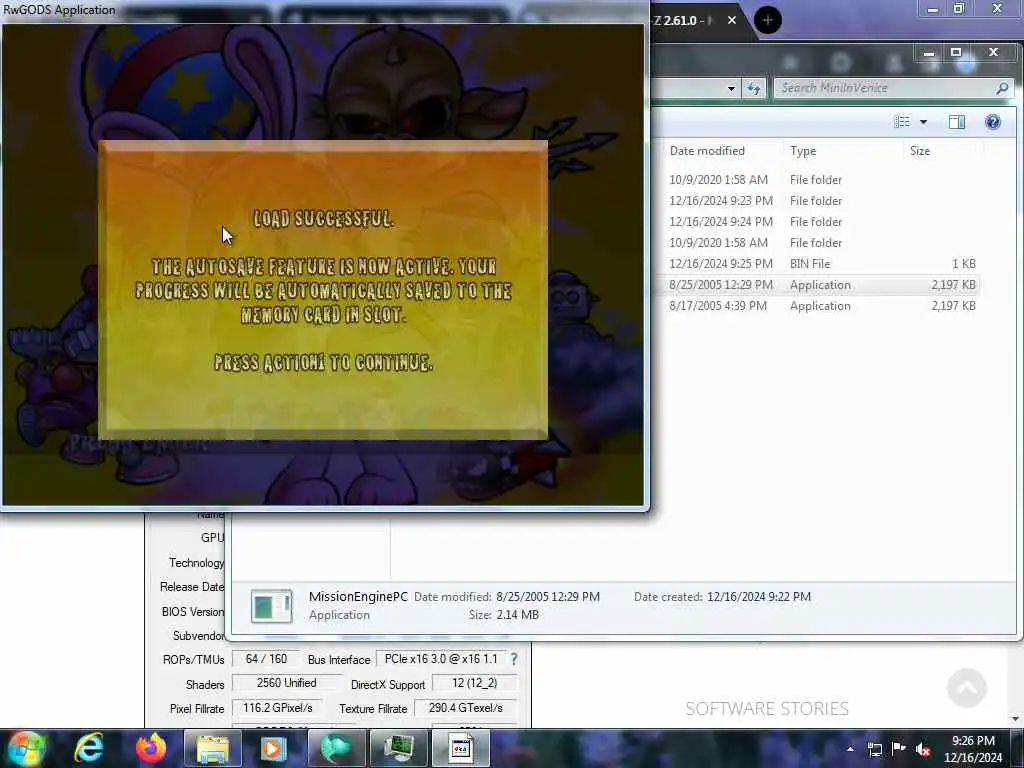Image resolution: width=1024 pixels, height=768 pixels.
Task: Open Explorer help with the question mark icon
Action: click(x=993, y=122)
